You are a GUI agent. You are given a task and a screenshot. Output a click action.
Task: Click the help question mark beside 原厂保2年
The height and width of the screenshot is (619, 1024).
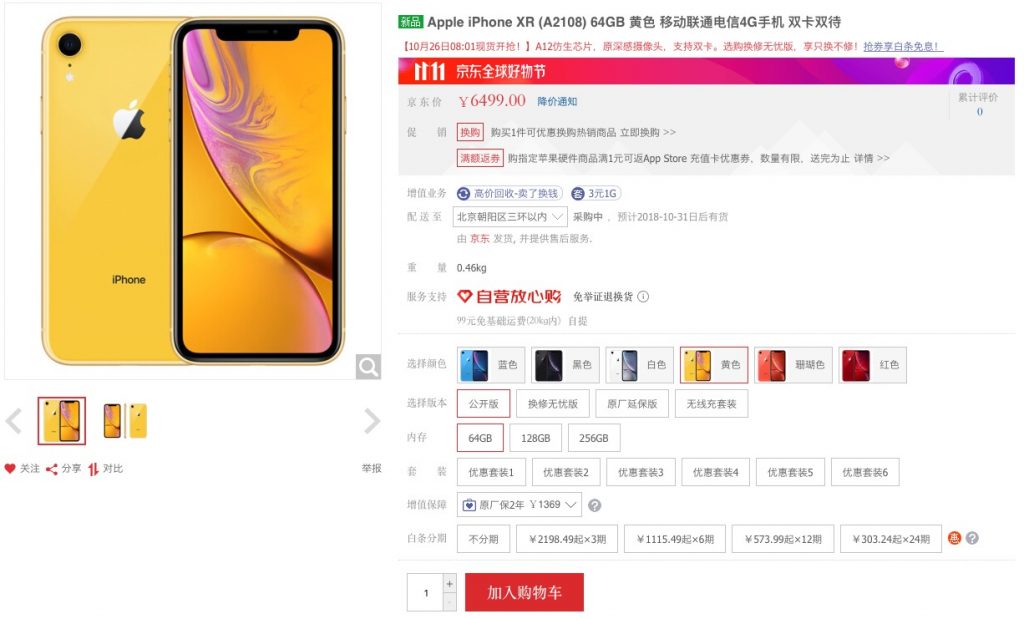click(594, 505)
